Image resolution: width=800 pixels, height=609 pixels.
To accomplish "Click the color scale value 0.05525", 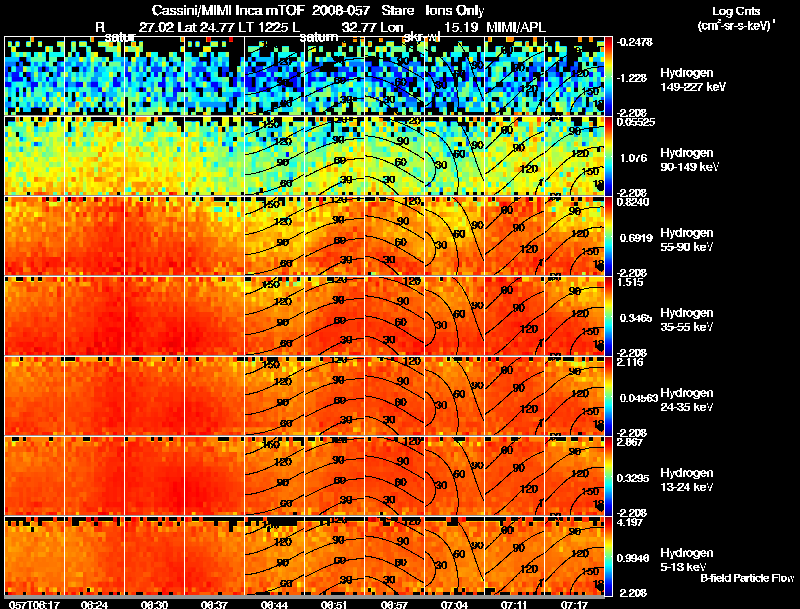I will click(x=636, y=122).
